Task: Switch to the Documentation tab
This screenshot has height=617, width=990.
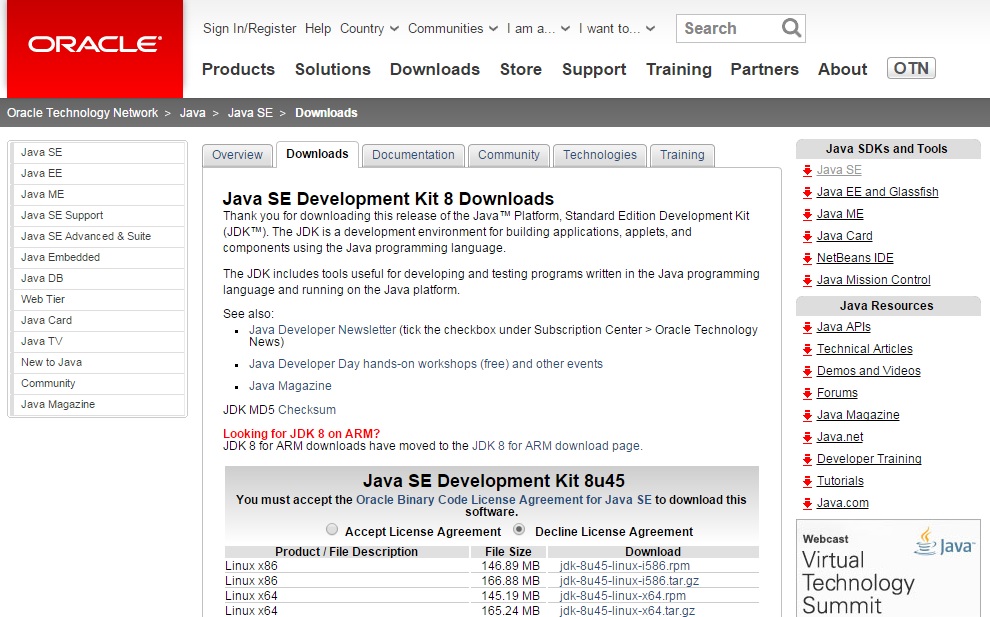Action: (x=413, y=155)
